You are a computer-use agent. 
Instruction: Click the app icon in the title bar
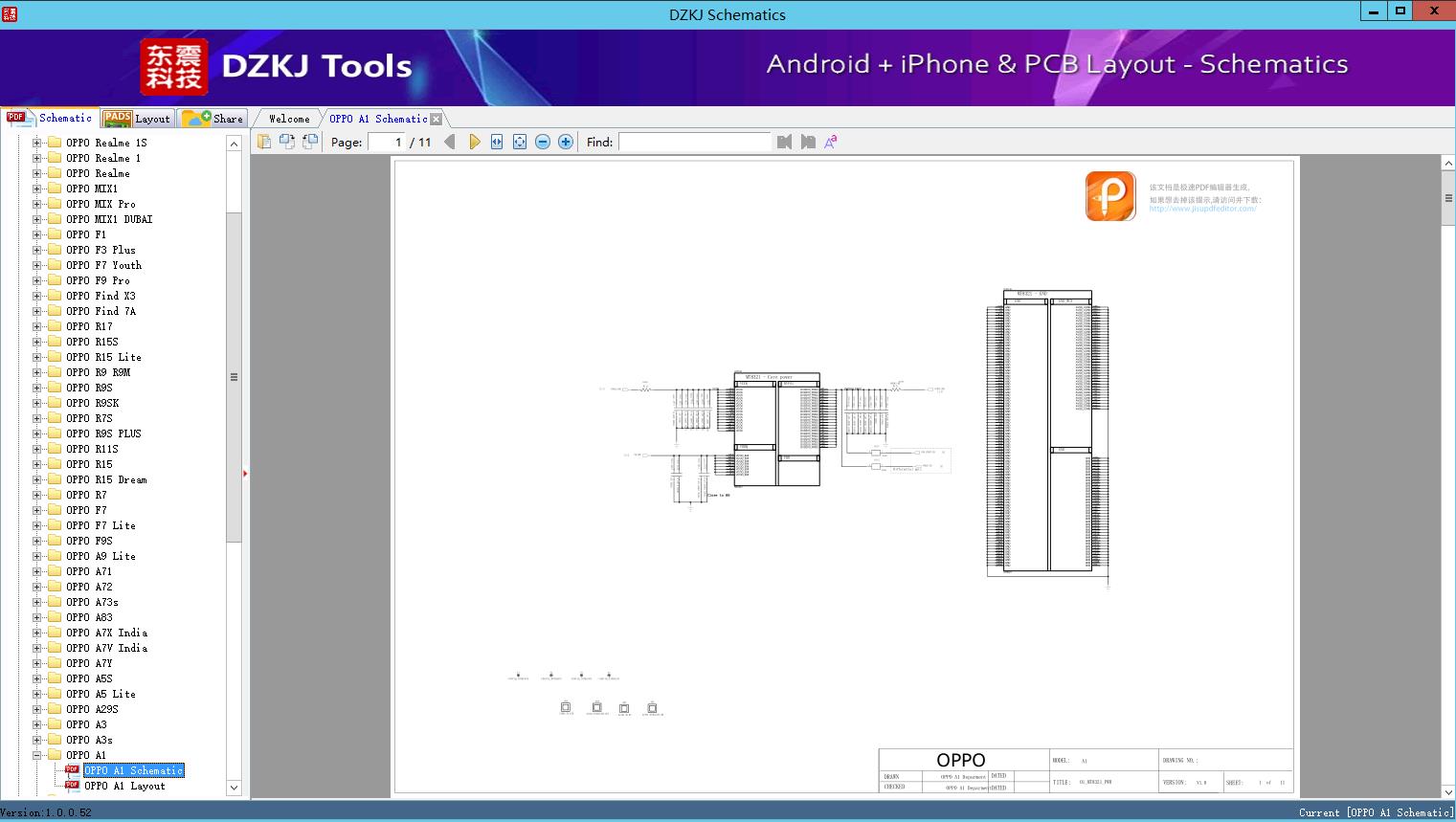click(10, 14)
